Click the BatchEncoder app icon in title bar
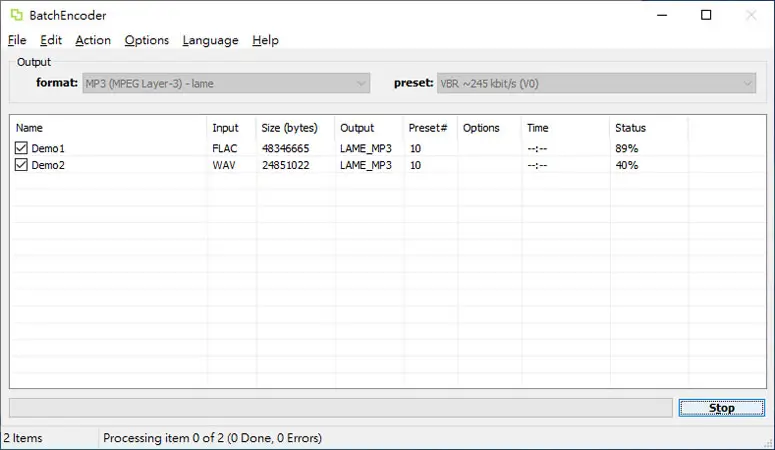775x450 pixels. 16,15
